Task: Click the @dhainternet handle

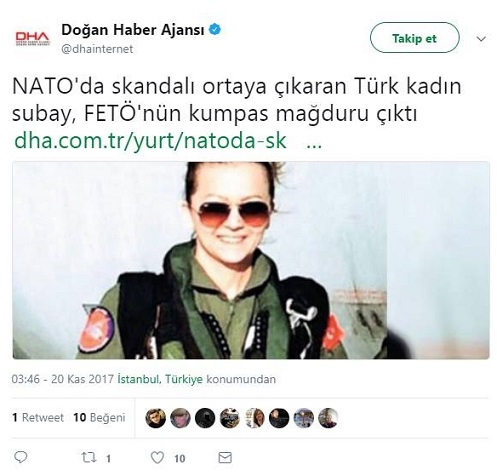Action: pos(97,49)
